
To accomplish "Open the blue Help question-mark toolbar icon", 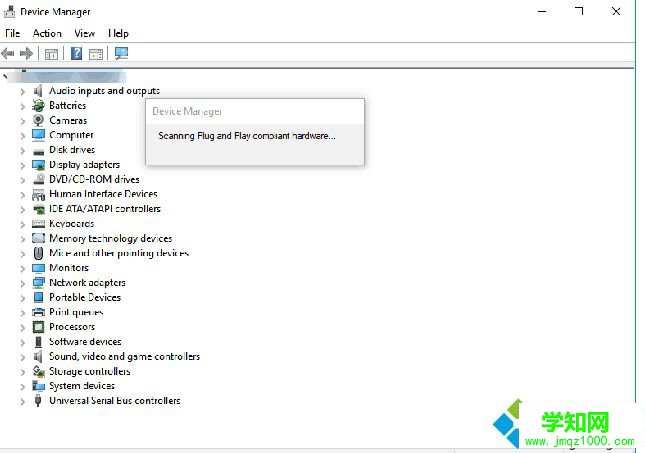I will 76,54.
